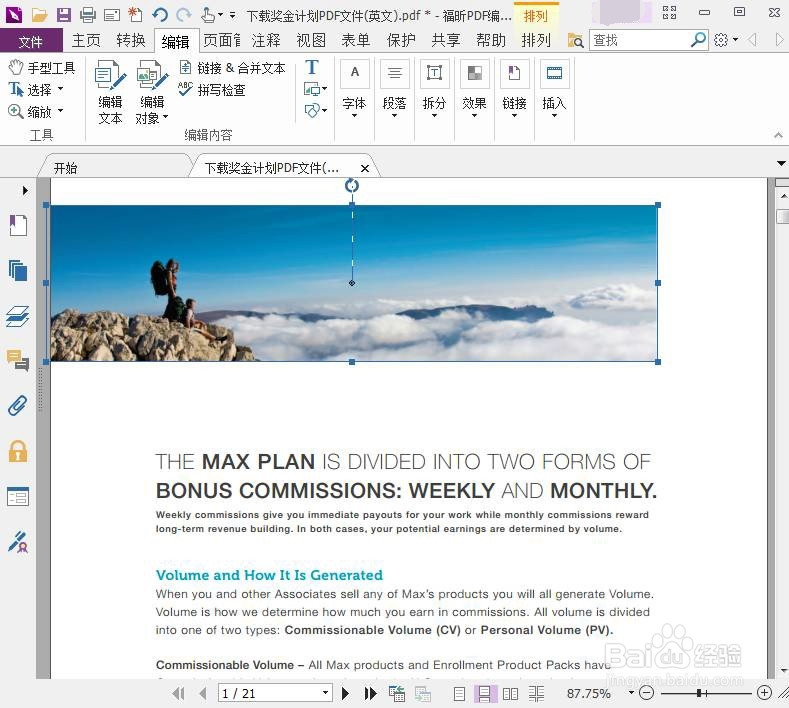Expand the Select (选择) tool options
Image resolution: width=789 pixels, height=708 pixels.
click(x=60, y=89)
